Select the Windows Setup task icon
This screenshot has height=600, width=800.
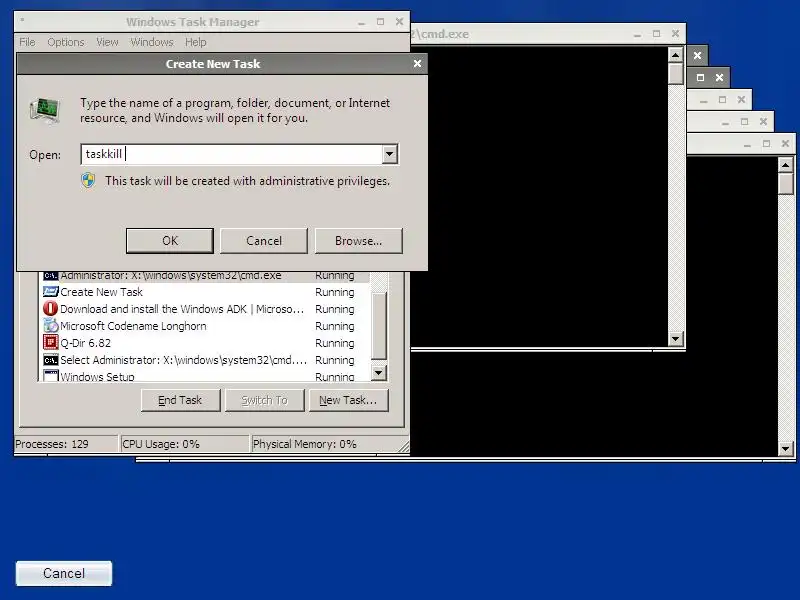51,376
